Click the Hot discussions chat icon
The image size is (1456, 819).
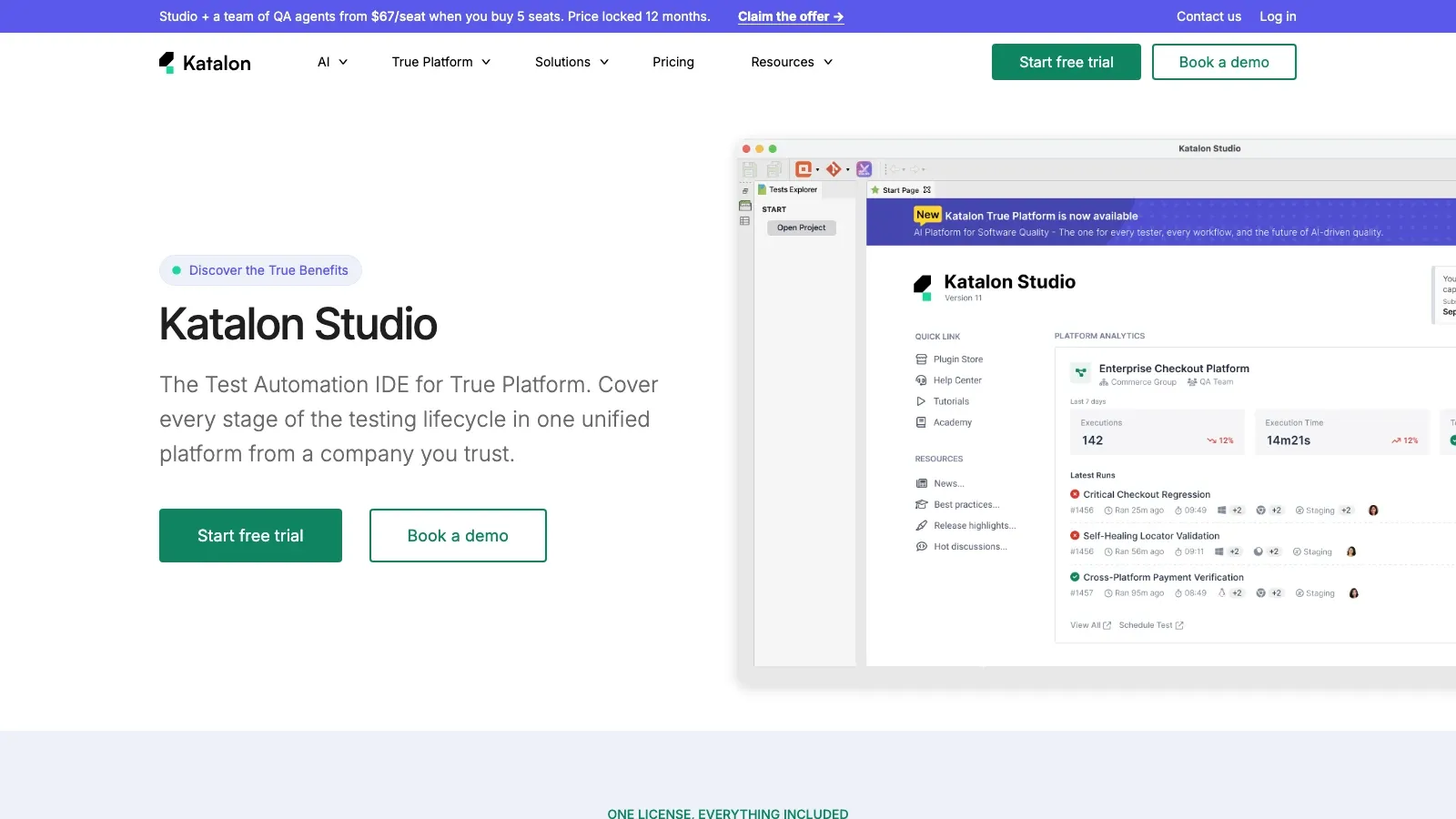[x=921, y=546]
